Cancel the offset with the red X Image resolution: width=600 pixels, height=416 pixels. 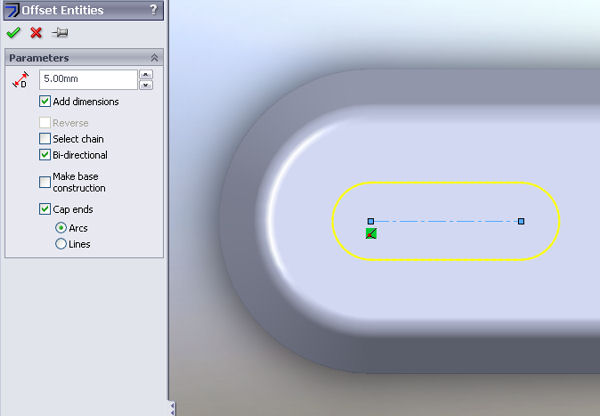point(36,32)
